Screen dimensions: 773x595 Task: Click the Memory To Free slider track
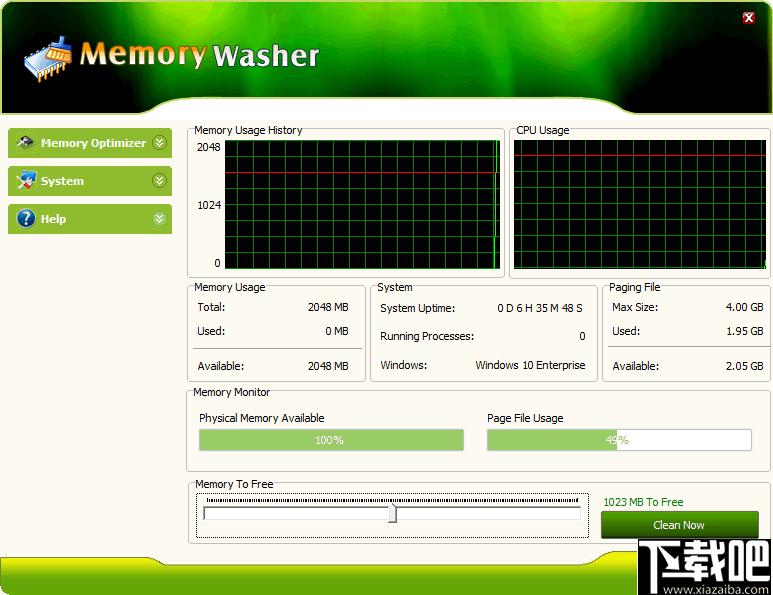pos(392,514)
